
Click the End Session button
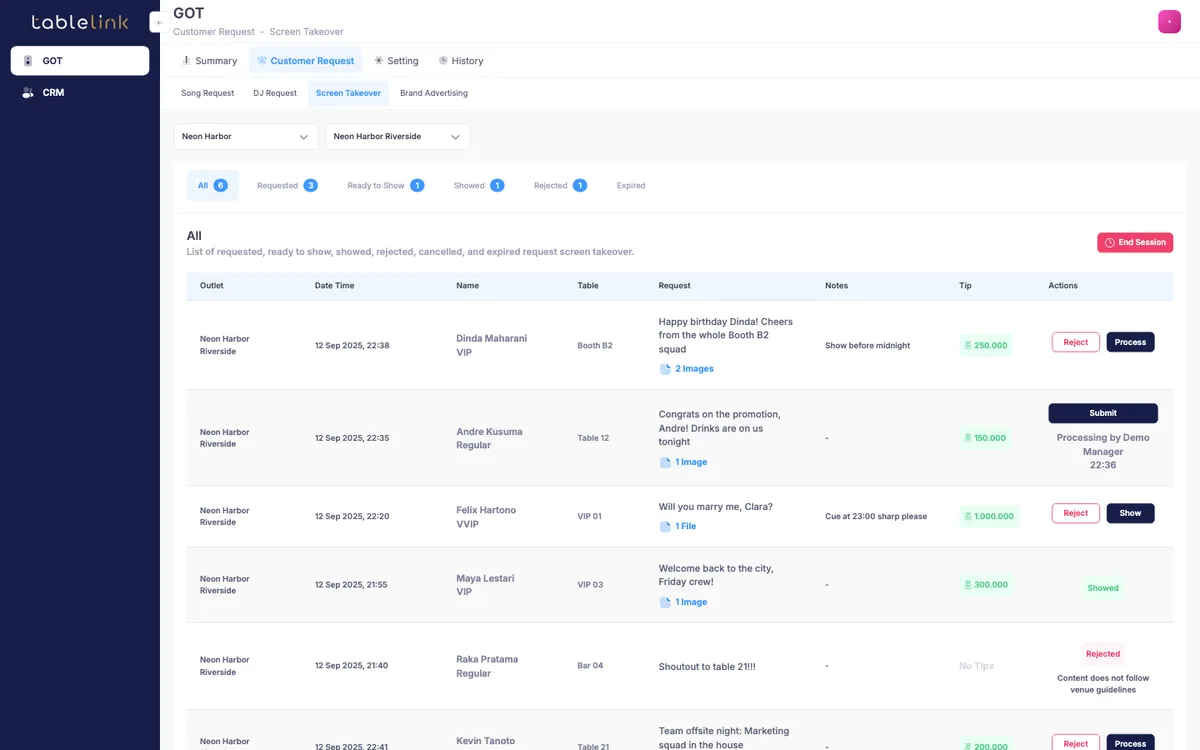pyautogui.click(x=1135, y=243)
